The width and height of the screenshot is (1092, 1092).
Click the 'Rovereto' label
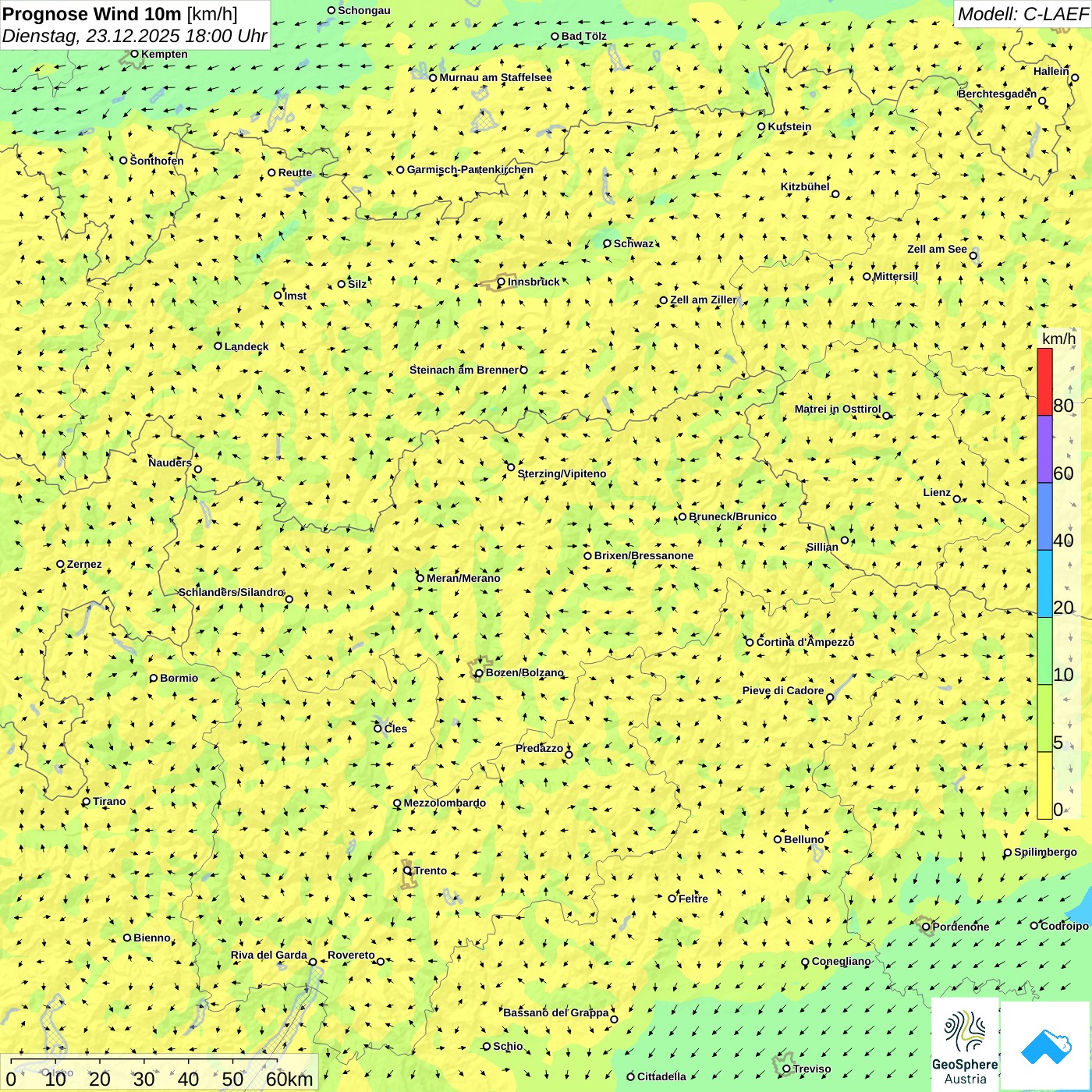tap(351, 955)
